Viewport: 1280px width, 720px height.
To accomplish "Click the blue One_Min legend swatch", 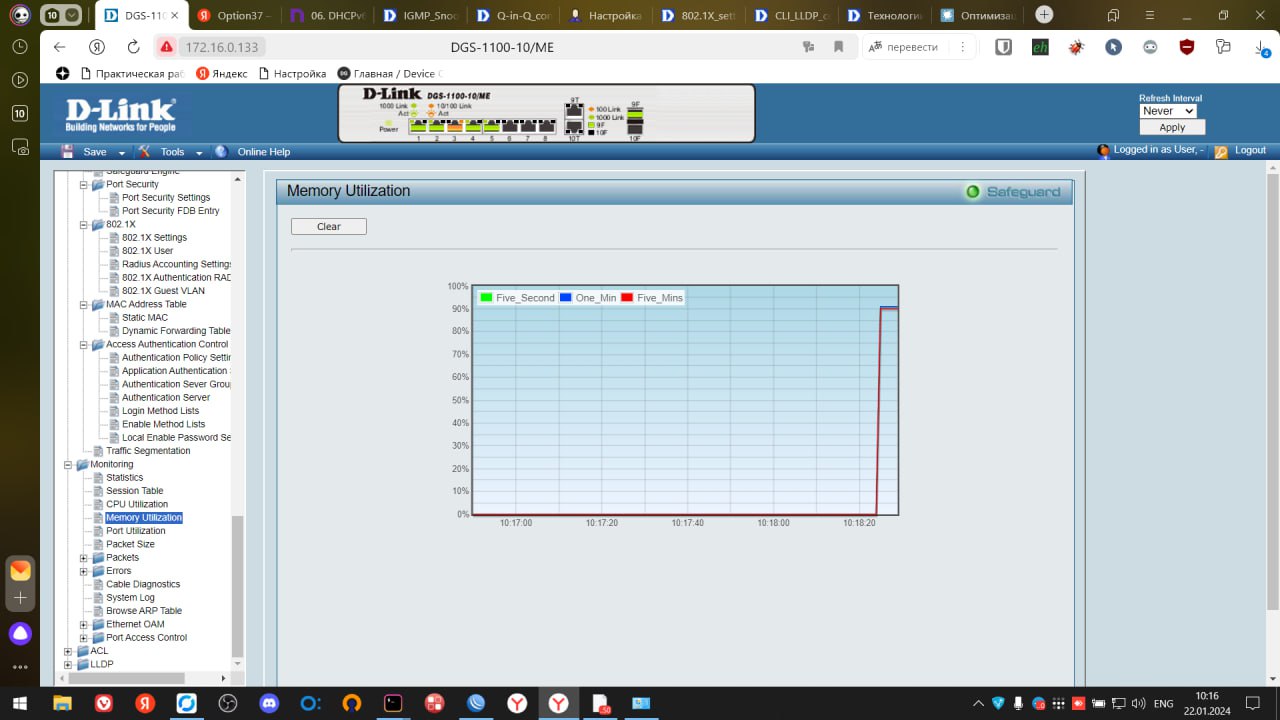I will click(566, 297).
